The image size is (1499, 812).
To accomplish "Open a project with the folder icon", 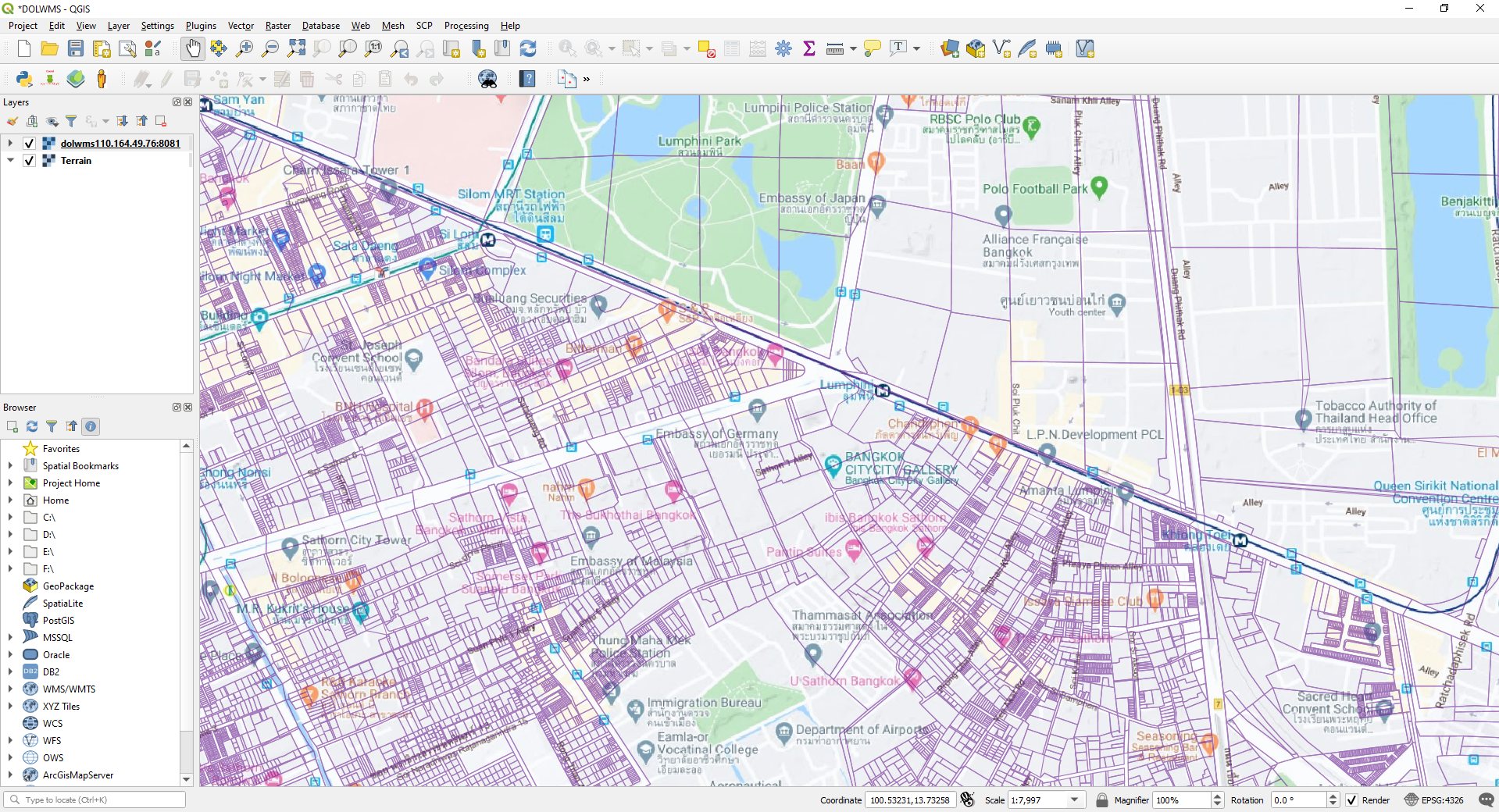I will pyautogui.click(x=49, y=49).
